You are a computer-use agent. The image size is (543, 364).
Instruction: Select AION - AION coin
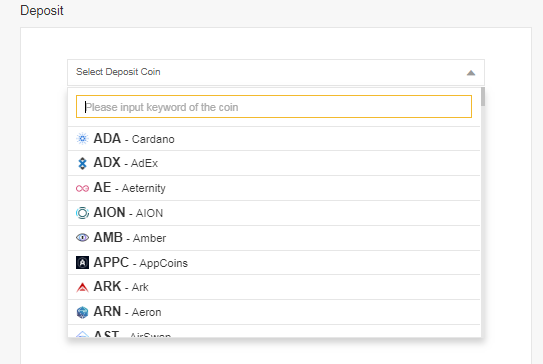pyautogui.click(x=274, y=213)
